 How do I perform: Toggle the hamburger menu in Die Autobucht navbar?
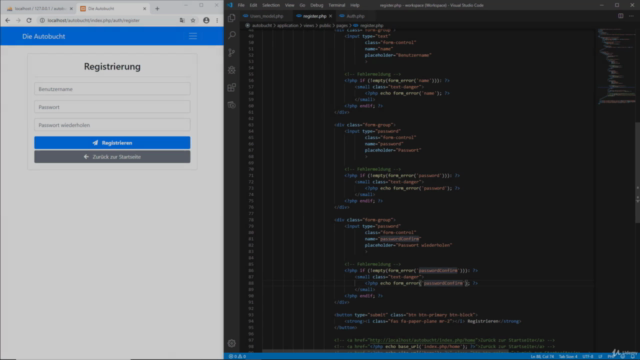[193, 36]
